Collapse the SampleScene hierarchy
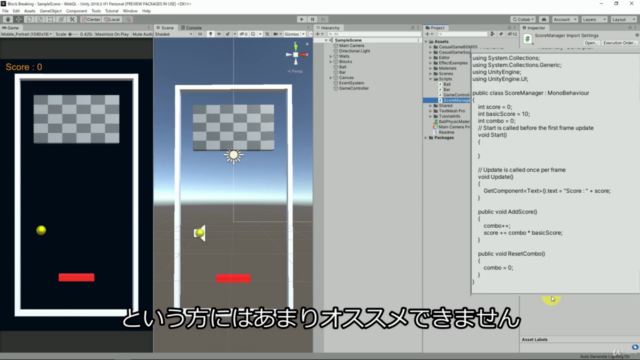The image size is (640, 360). pos(326,40)
